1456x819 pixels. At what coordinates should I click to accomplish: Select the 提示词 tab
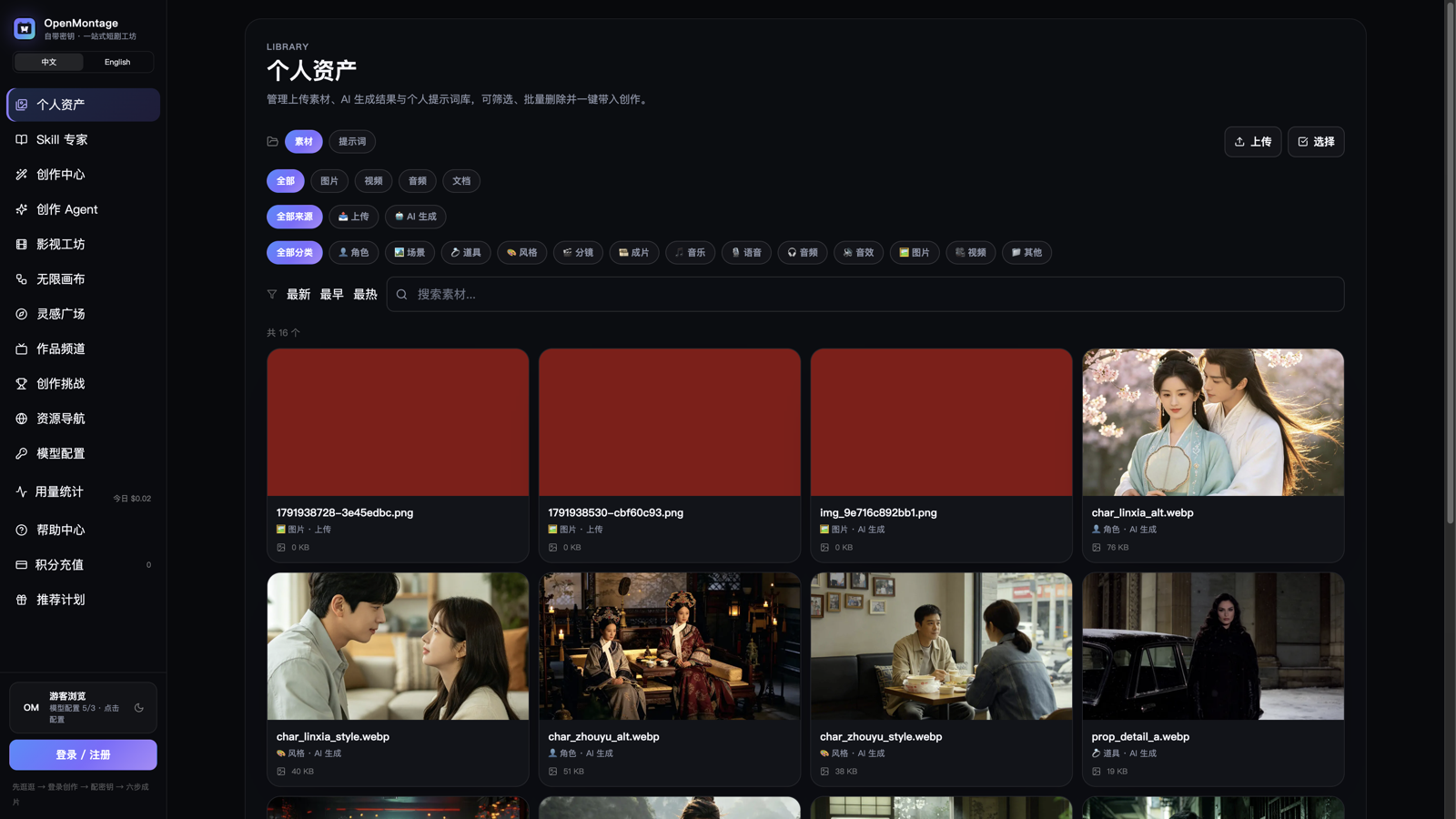click(x=352, y=141)
